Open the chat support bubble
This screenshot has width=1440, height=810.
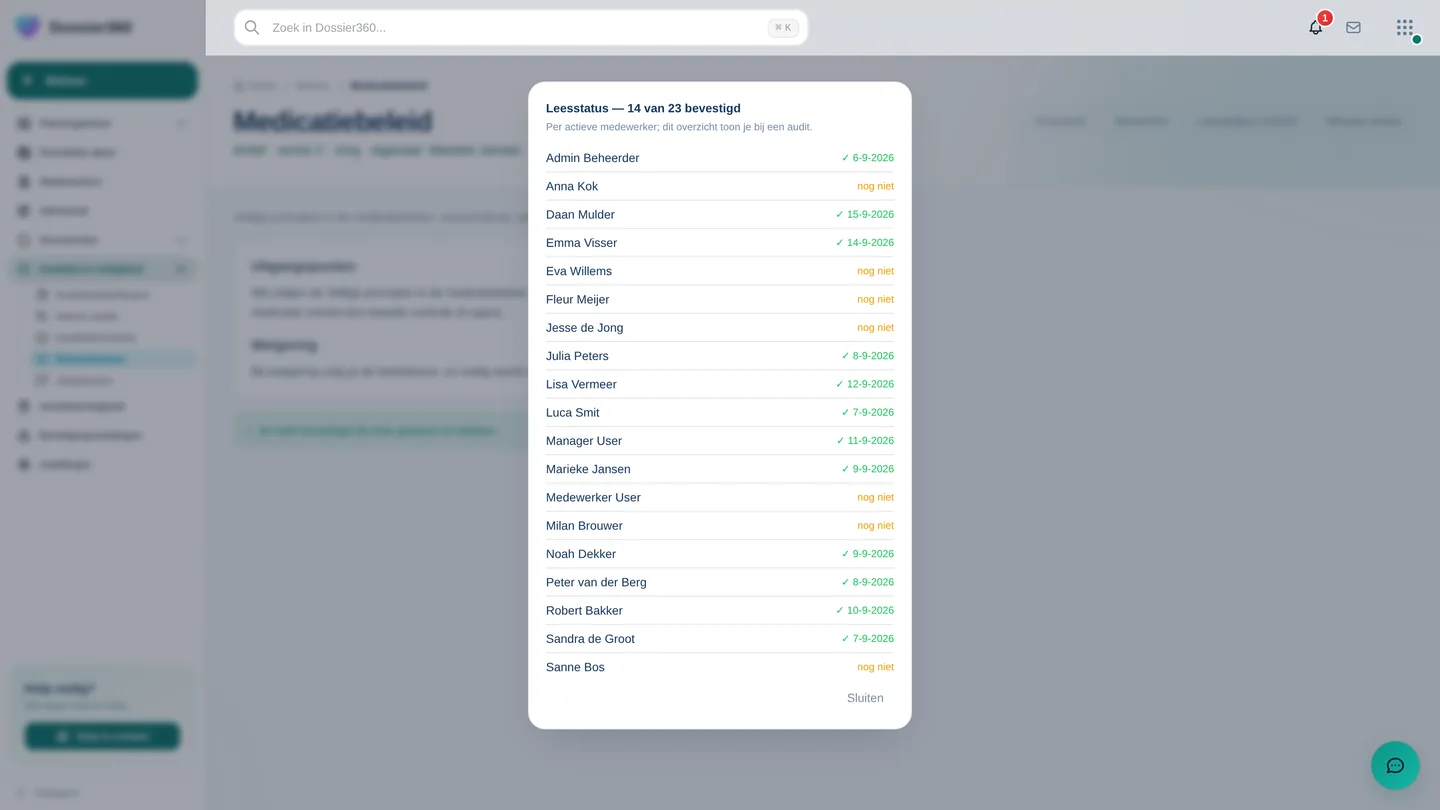(1395, 766)
